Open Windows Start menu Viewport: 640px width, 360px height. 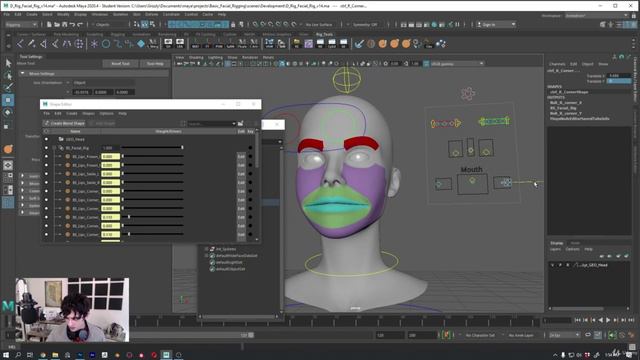click(x=6, y=355)
